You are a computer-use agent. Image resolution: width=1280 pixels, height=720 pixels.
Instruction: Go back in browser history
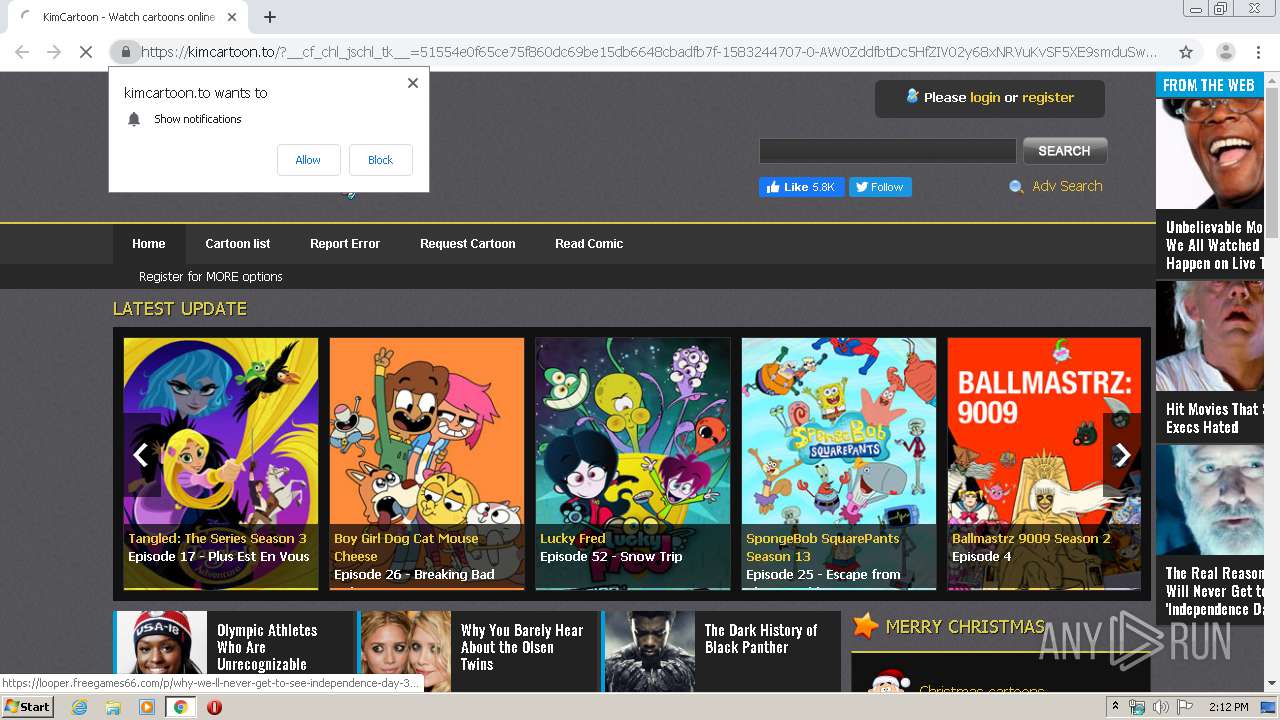point(22,52)
